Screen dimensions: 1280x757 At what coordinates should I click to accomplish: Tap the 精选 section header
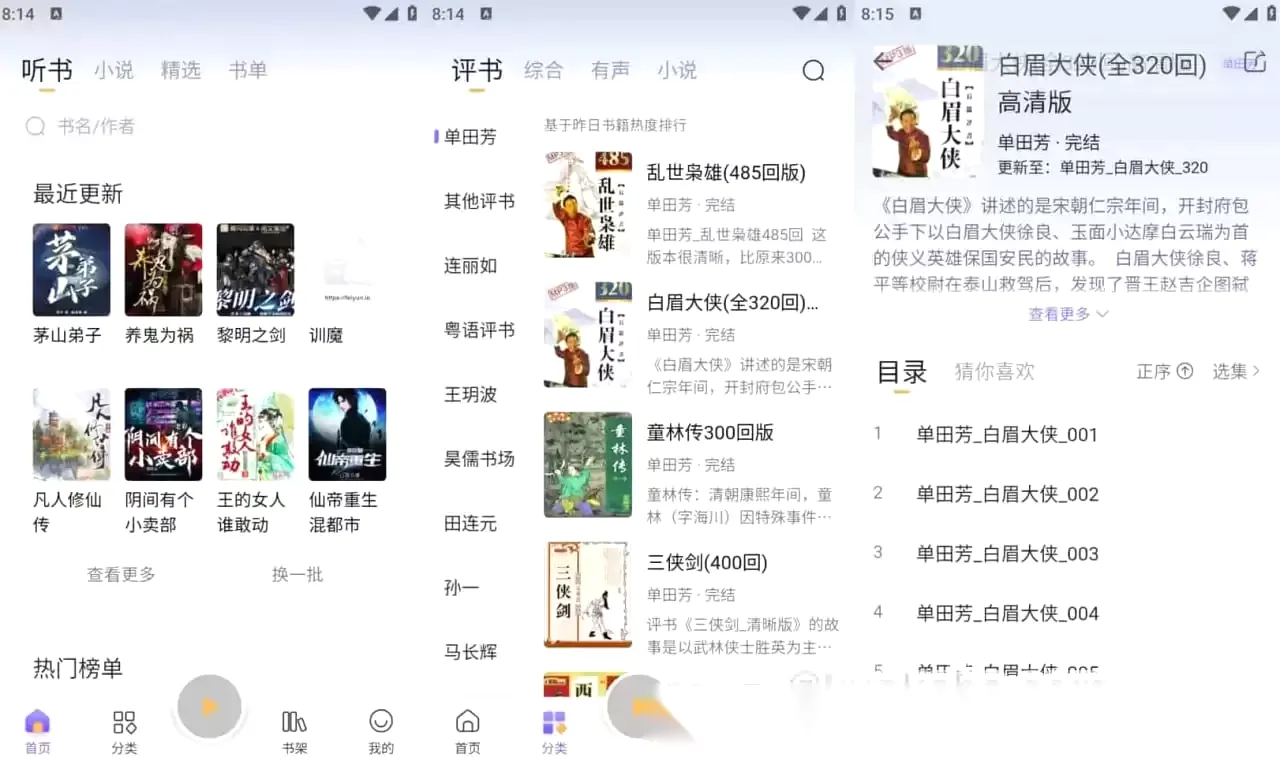(x=181, y=70)
